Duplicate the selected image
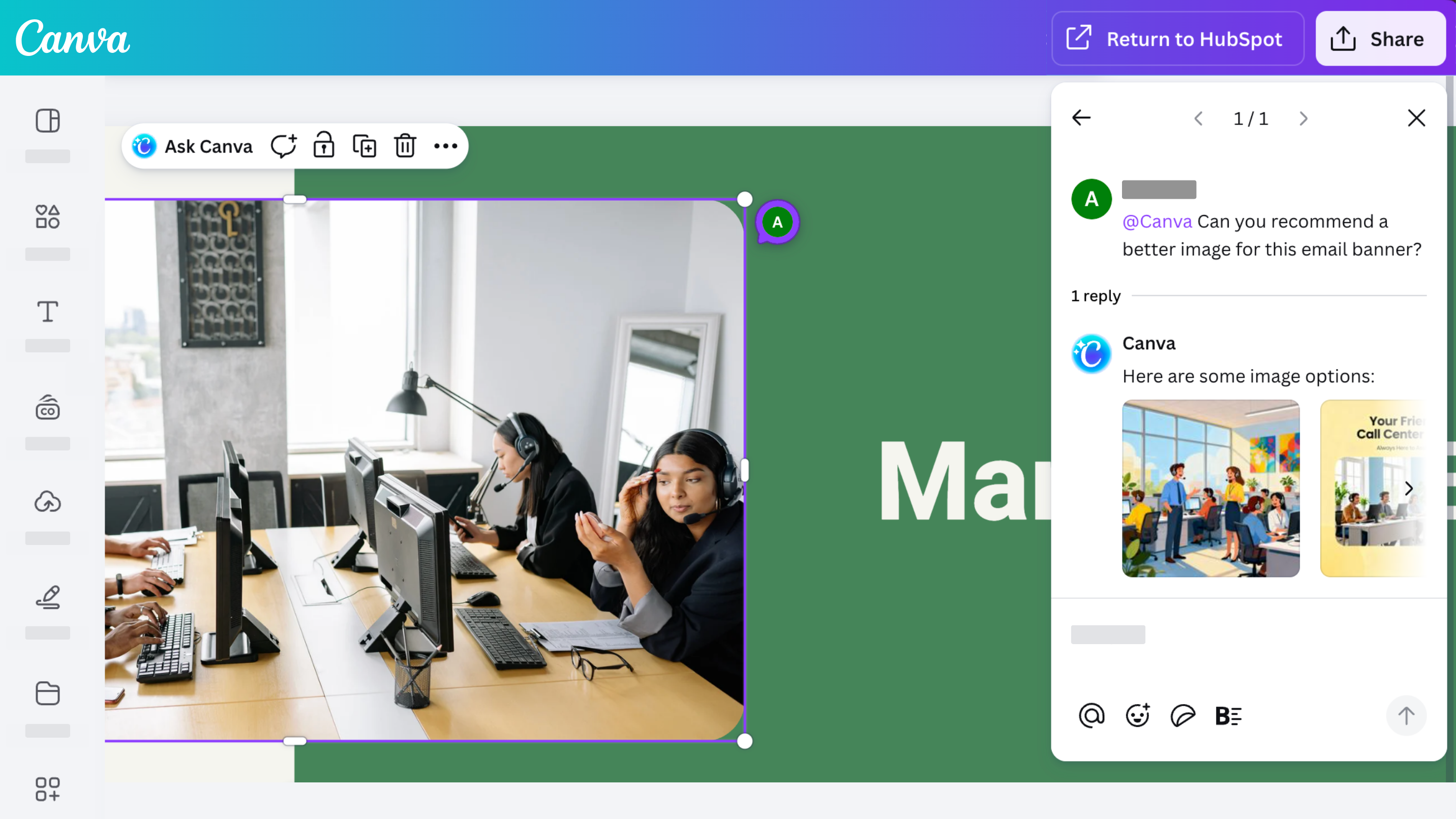The height and width of the screenshot is (819, 1456). pos(365,146)
